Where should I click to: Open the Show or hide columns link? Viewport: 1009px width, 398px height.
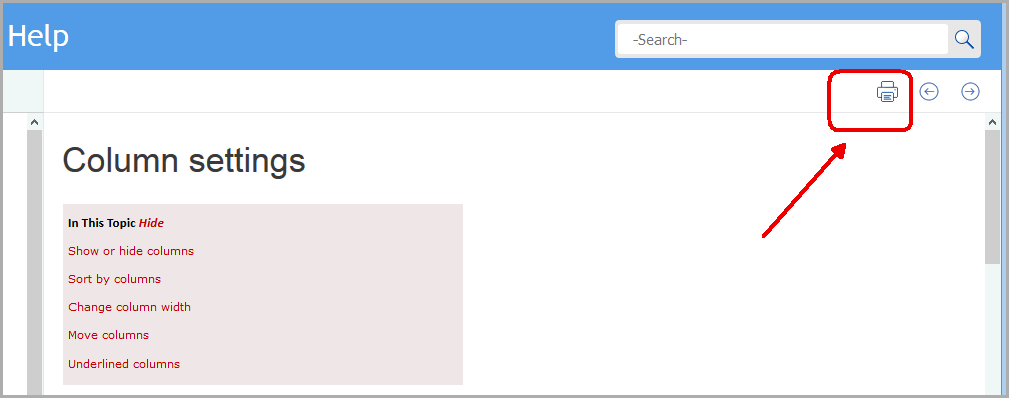tap(131, 251)
